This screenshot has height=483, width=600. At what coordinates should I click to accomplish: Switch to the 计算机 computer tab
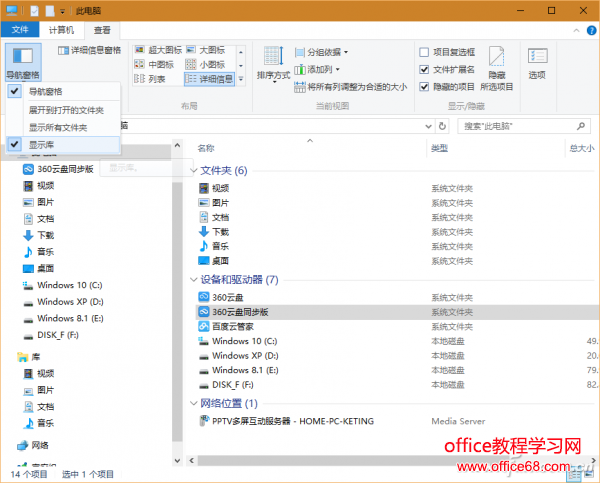[x=61, y=30]
